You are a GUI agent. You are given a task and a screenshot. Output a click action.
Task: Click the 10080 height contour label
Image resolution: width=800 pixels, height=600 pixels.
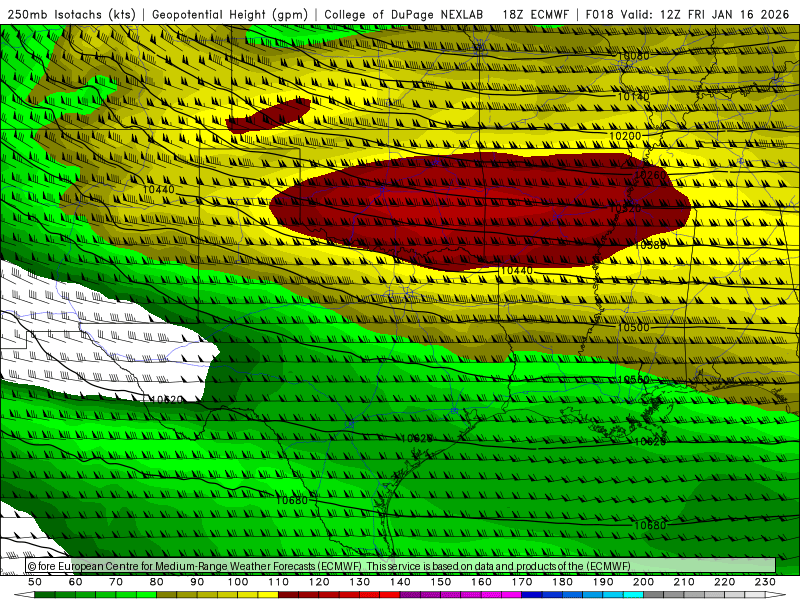pyautogui.click(x=634, y=56)
